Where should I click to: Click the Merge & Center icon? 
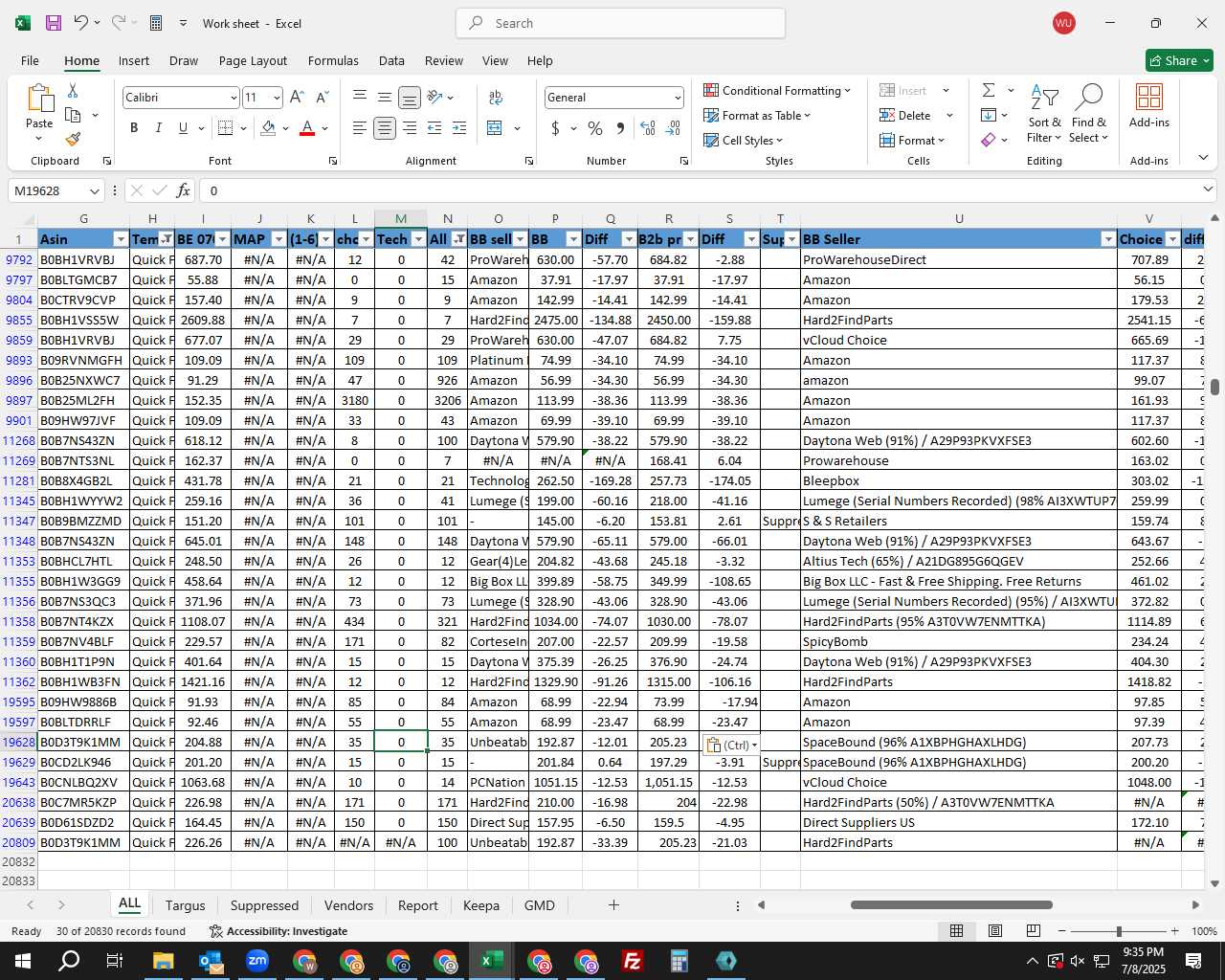click(x=495, y=128)
